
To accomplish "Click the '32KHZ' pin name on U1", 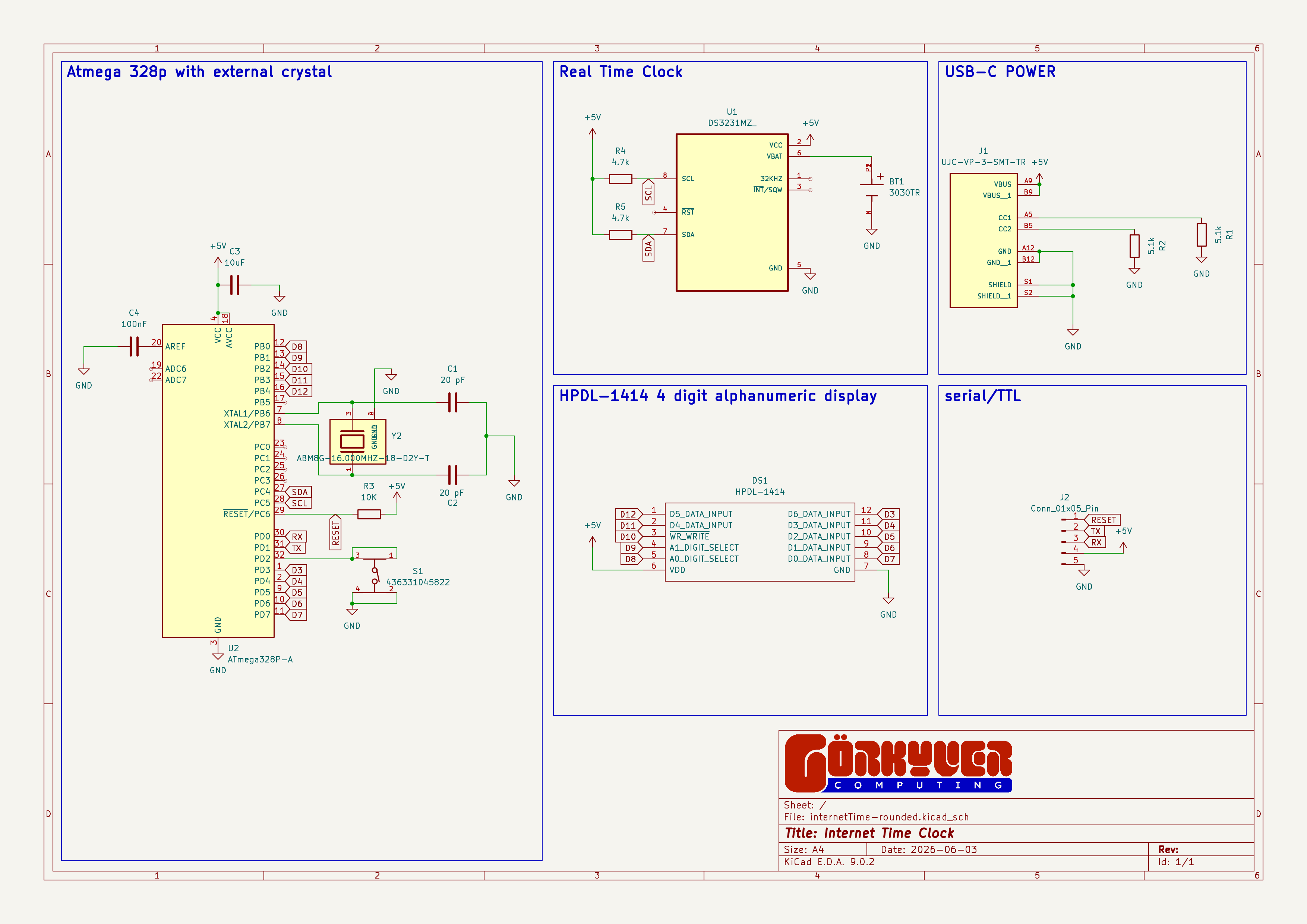I will point(771,179).
